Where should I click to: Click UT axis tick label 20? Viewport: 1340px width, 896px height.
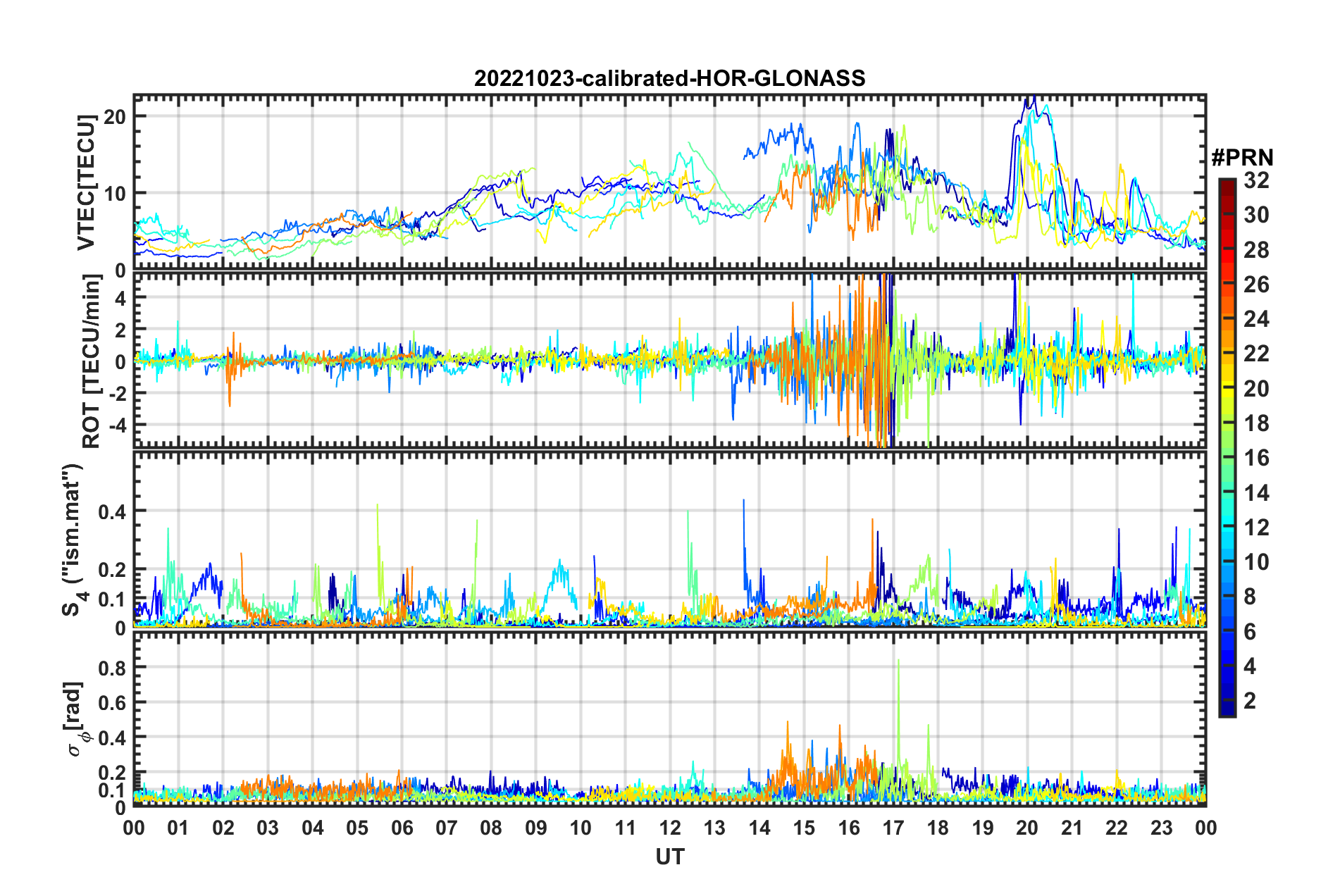(x=1027, y=828)
